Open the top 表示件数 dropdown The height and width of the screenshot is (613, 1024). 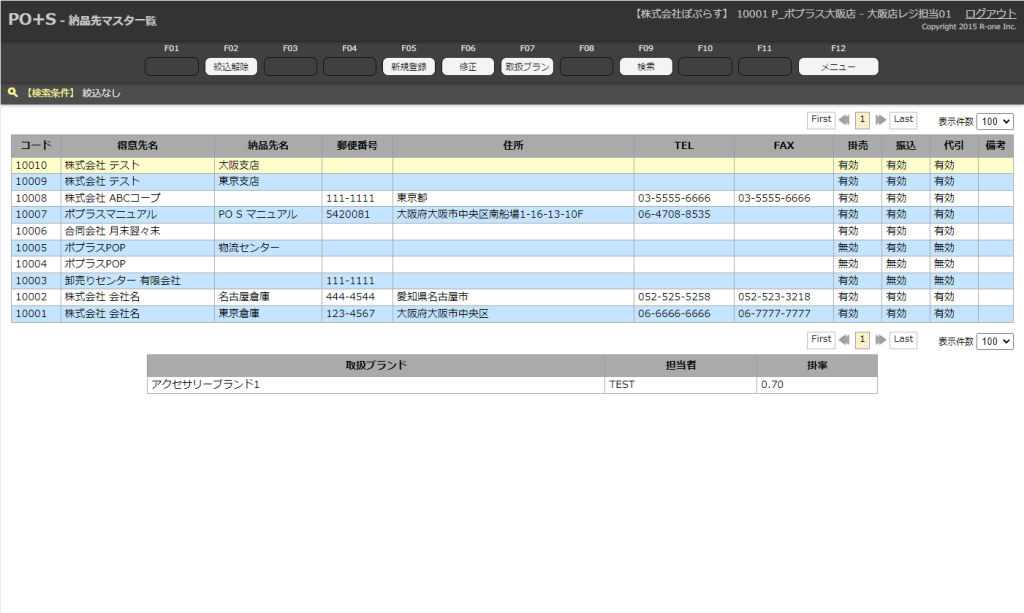coord(995,121)
